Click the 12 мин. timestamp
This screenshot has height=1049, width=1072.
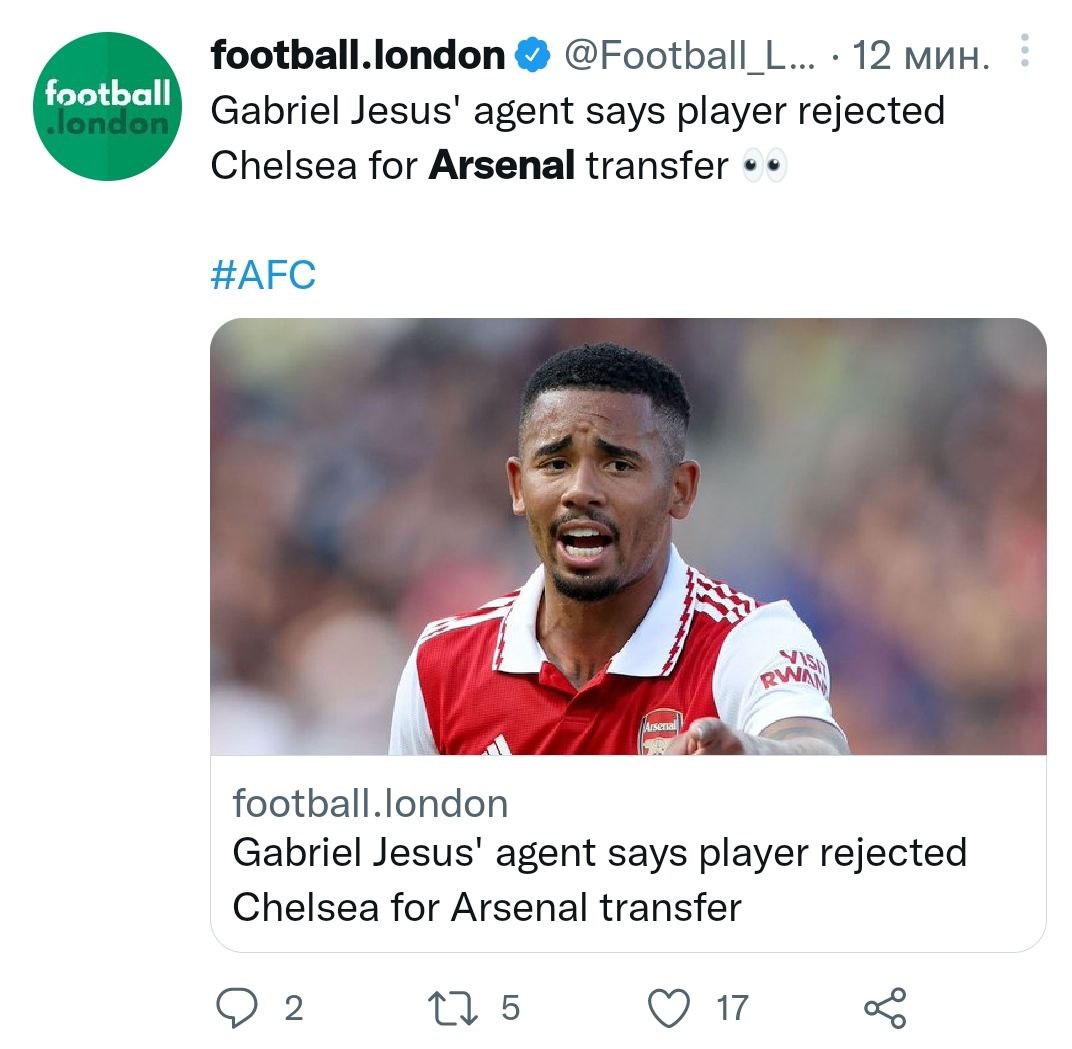click(x=920, y=56)
